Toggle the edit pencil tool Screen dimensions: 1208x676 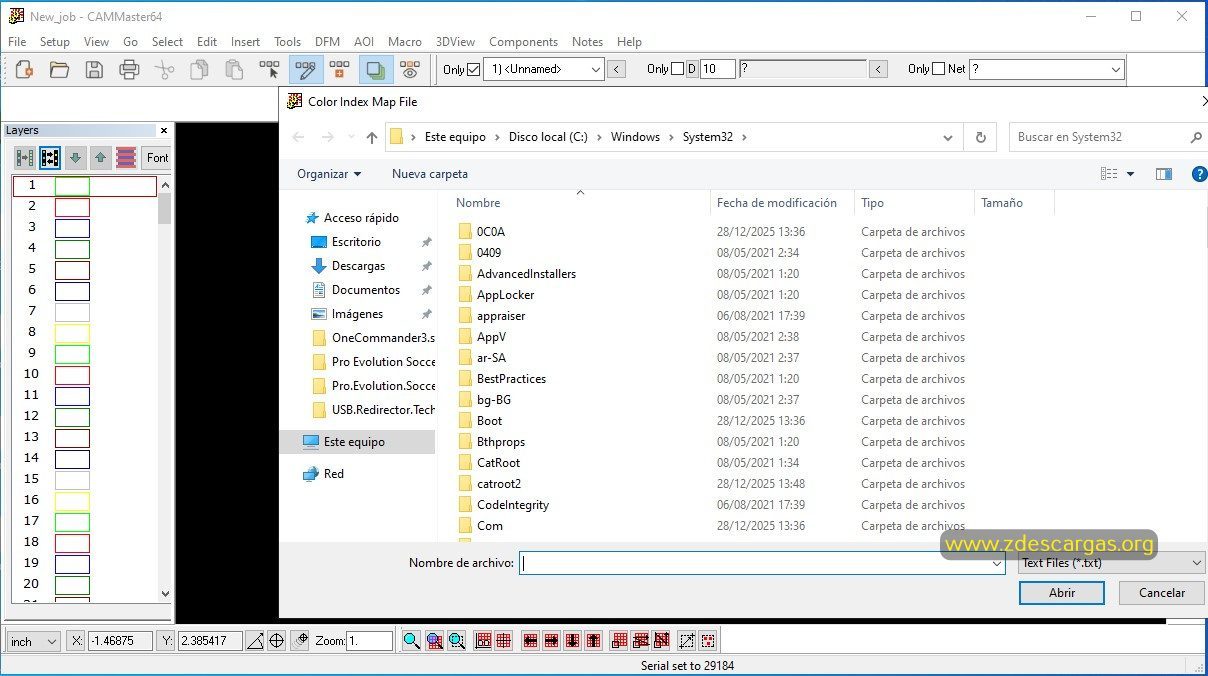pyautogui.click(x=305, y=69)
